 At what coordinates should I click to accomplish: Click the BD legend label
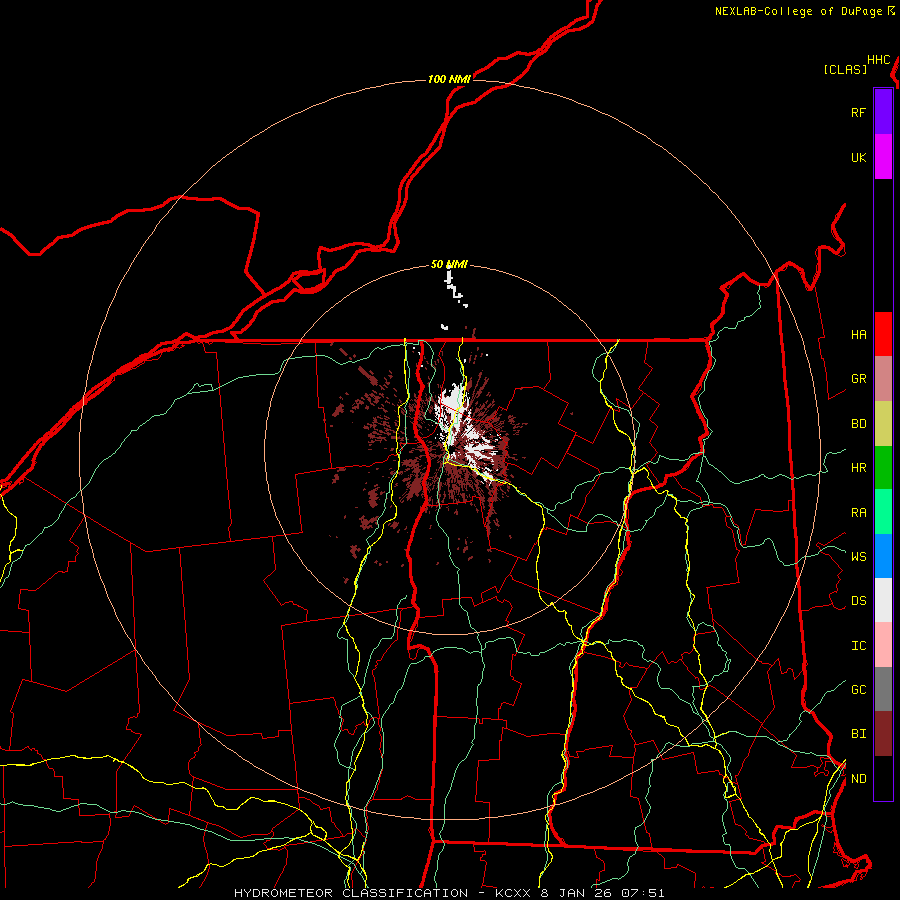858,424
